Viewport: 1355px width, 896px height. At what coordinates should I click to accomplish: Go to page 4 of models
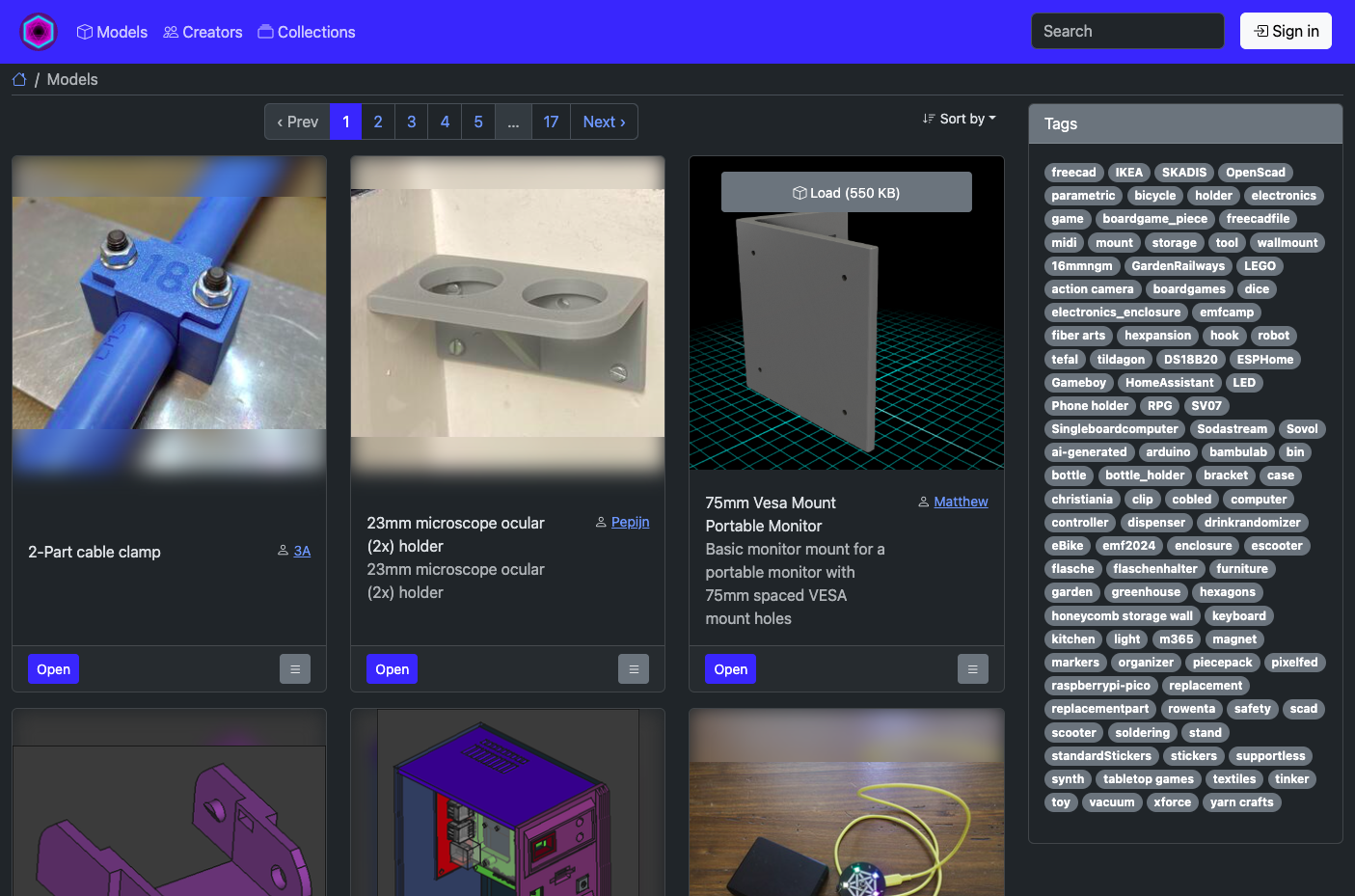pos(445,122)
